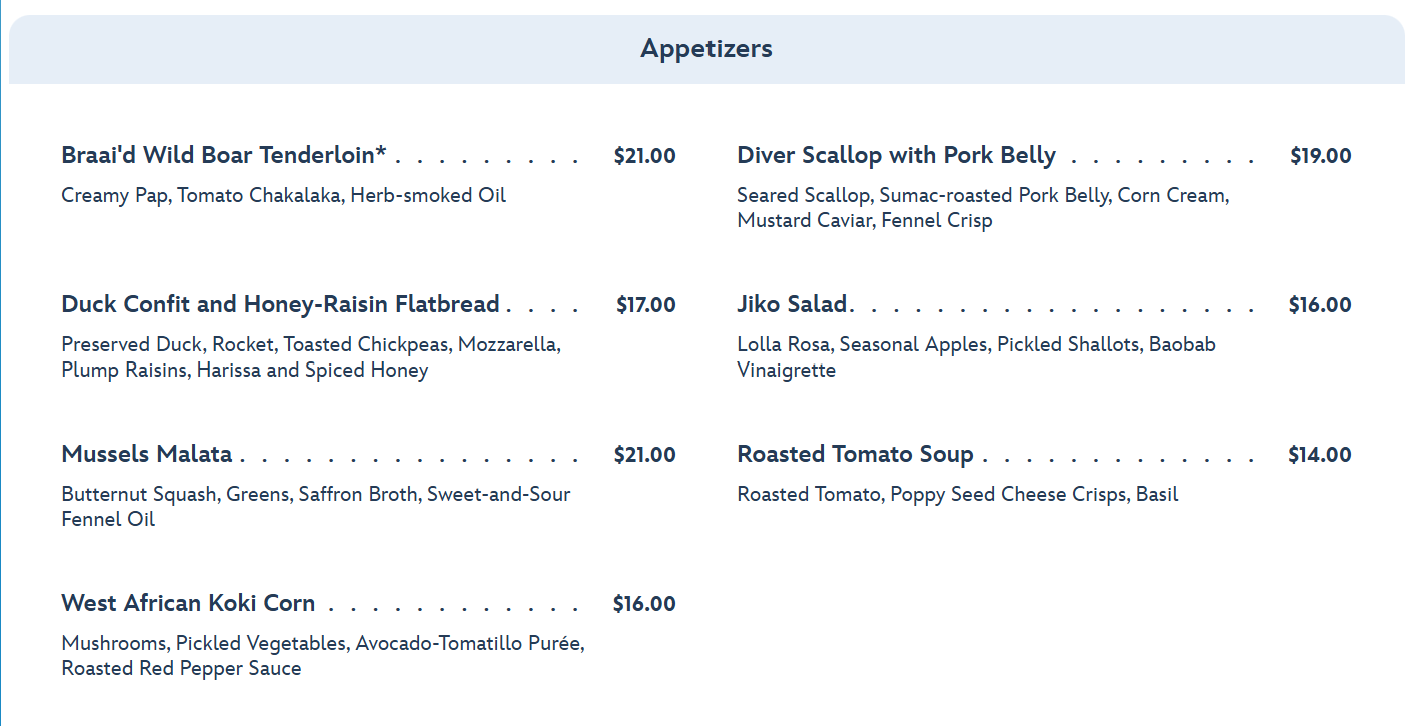Select the West African Koki Corn title
The height and width of the screenshot is (726, 1412).
pos(188,604)
